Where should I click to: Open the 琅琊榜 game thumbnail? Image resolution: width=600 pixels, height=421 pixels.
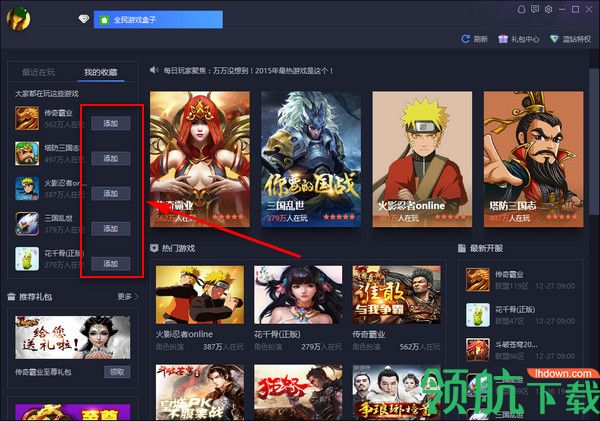(396, 393)
